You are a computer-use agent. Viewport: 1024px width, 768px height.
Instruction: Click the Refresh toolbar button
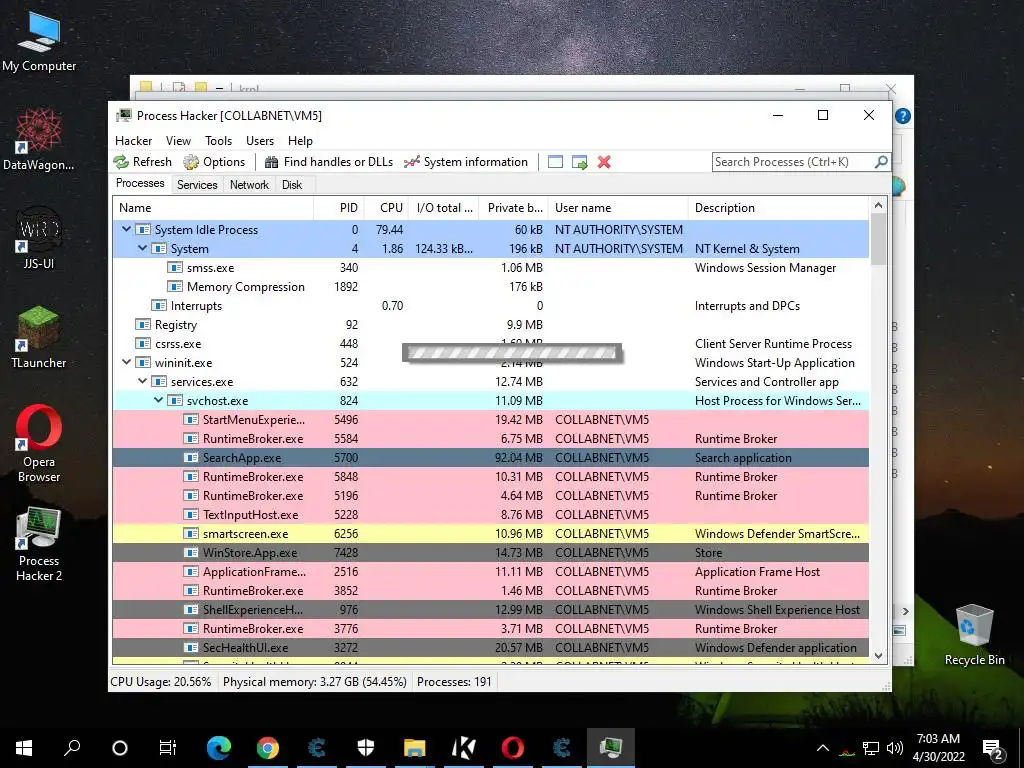pos(142,162)
